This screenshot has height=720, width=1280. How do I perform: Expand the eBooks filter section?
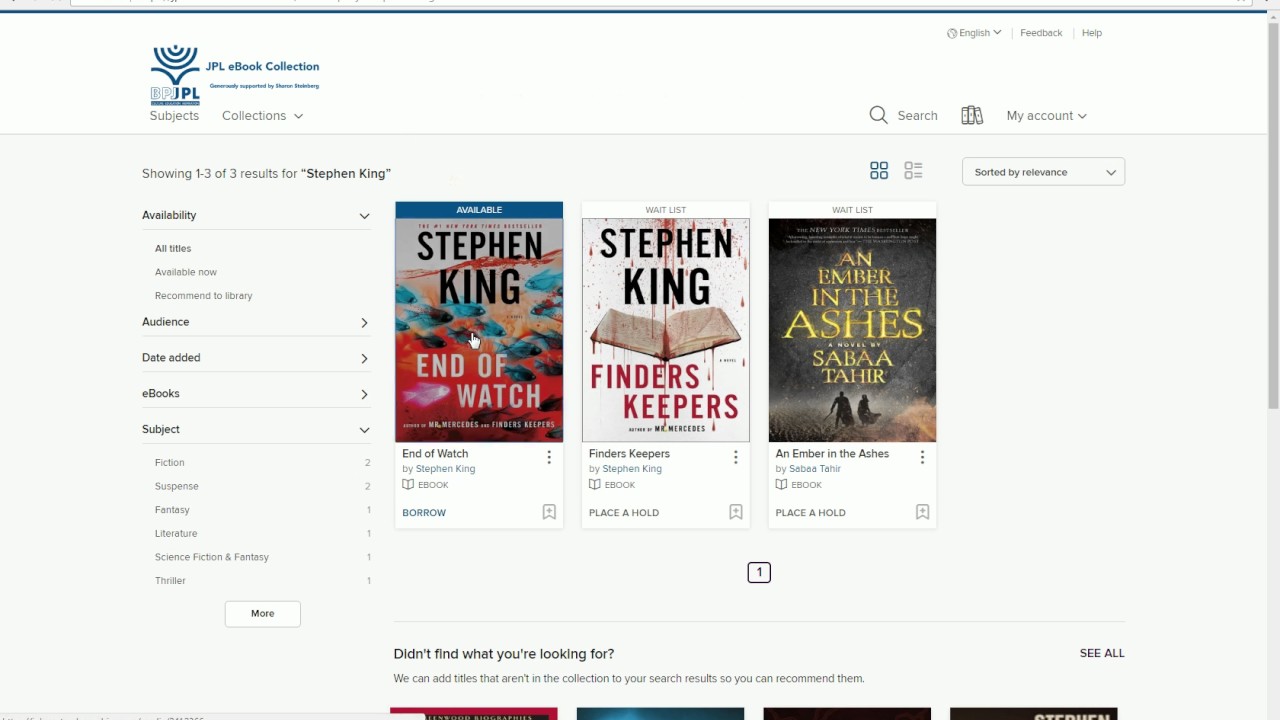256,394
